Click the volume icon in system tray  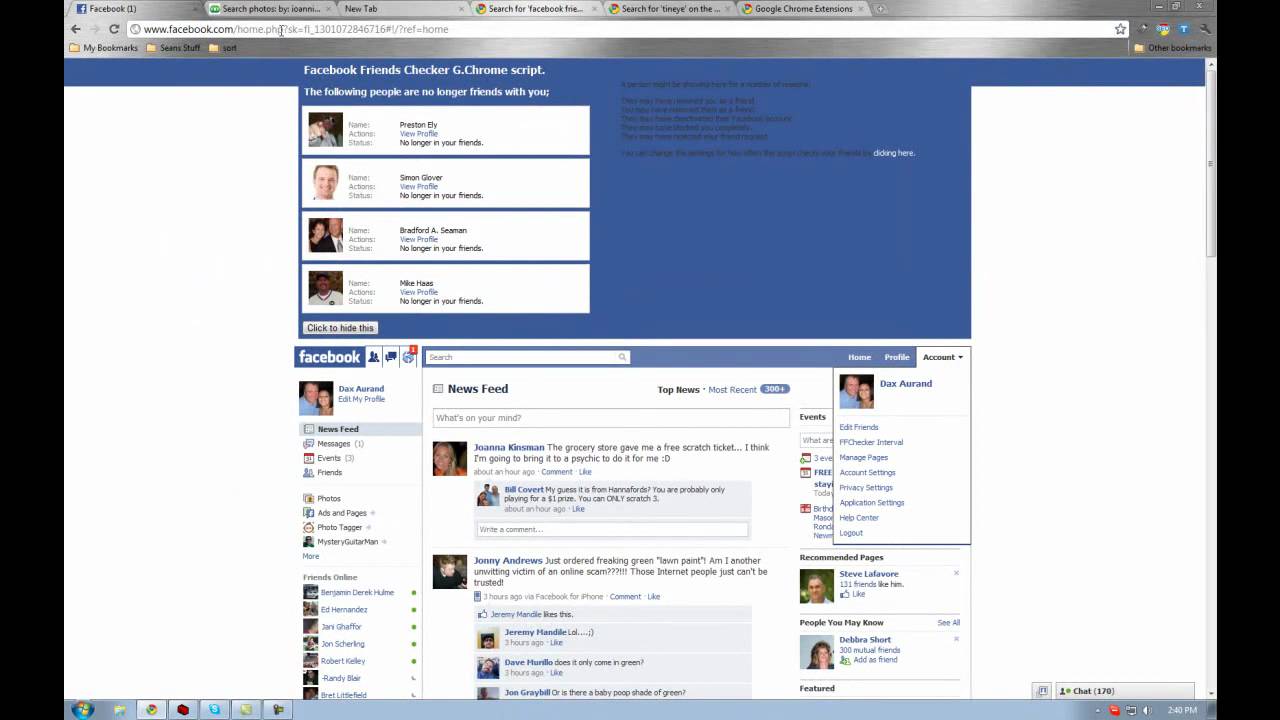[1147, 710]
